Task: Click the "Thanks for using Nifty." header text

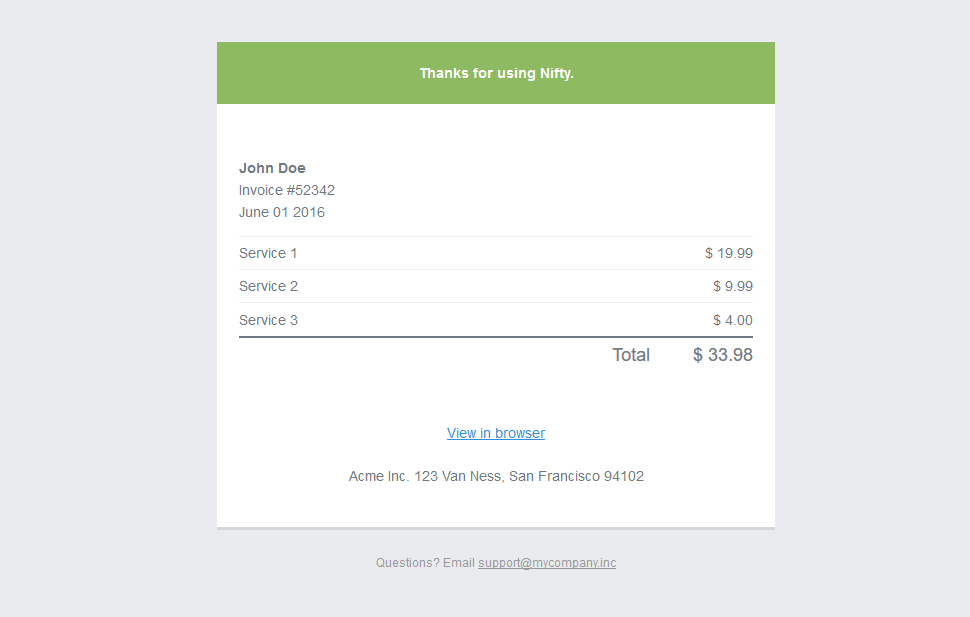Action: (x=496, y=73)
